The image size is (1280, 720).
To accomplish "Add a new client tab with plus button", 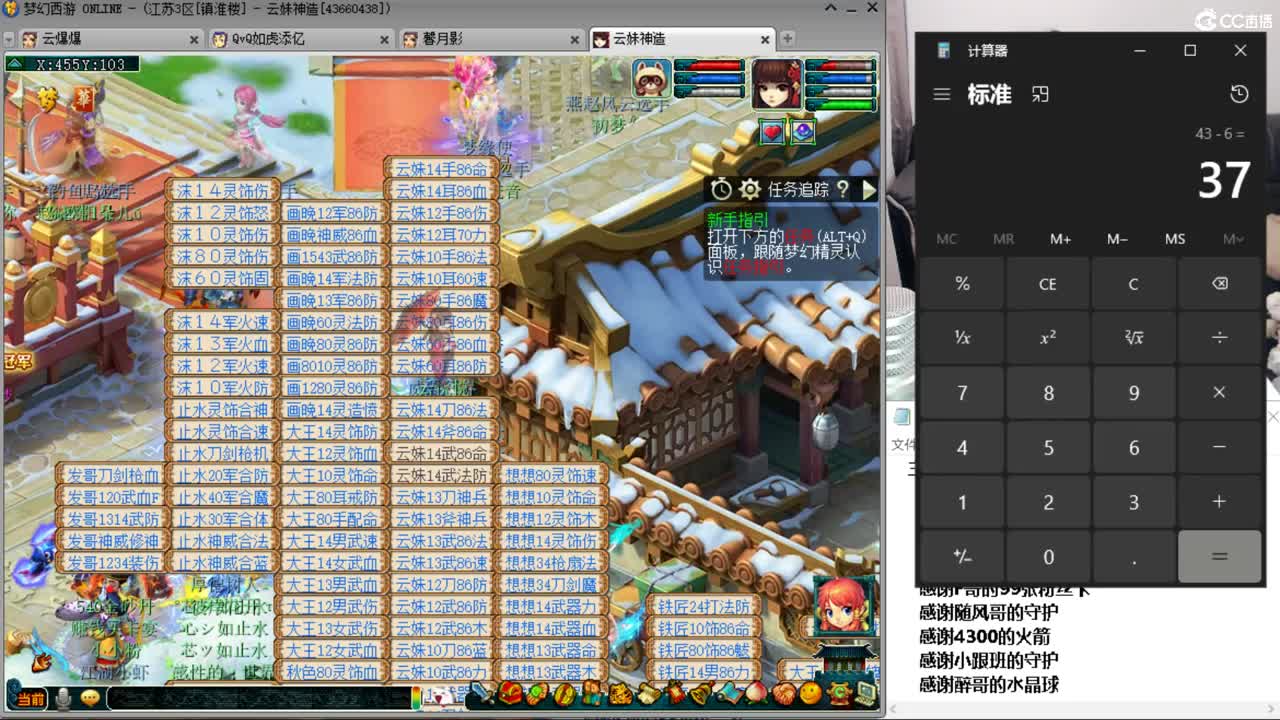I will (x=787, y=39).
